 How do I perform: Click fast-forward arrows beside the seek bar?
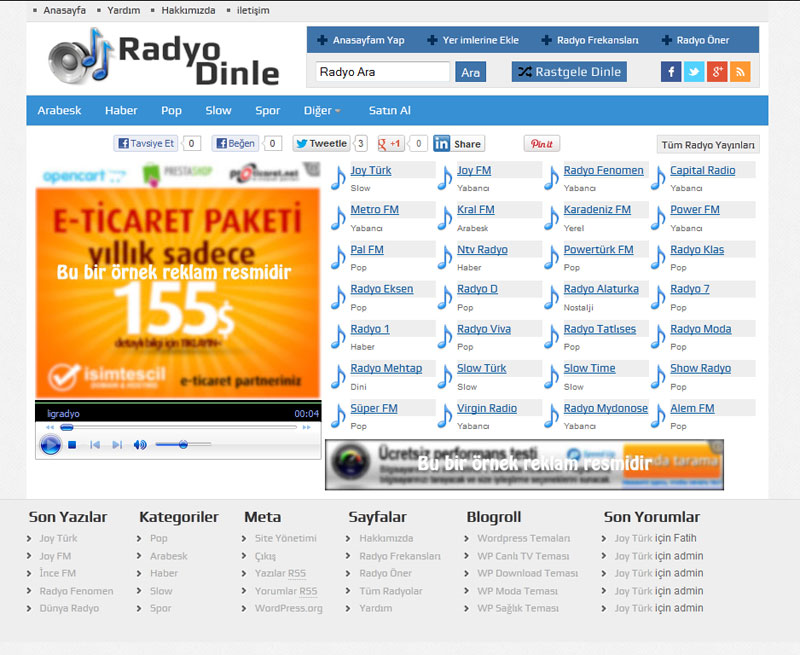coord(306,427)
